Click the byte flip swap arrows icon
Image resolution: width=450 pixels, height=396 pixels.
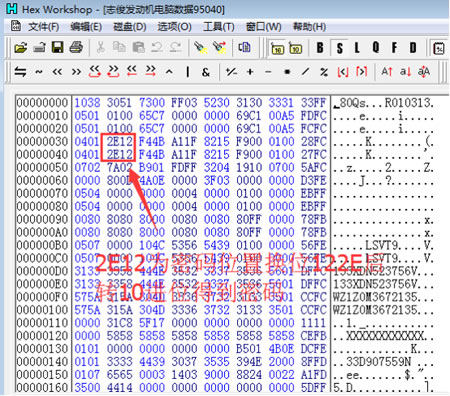pyautogui.click(x=20, y=72)
